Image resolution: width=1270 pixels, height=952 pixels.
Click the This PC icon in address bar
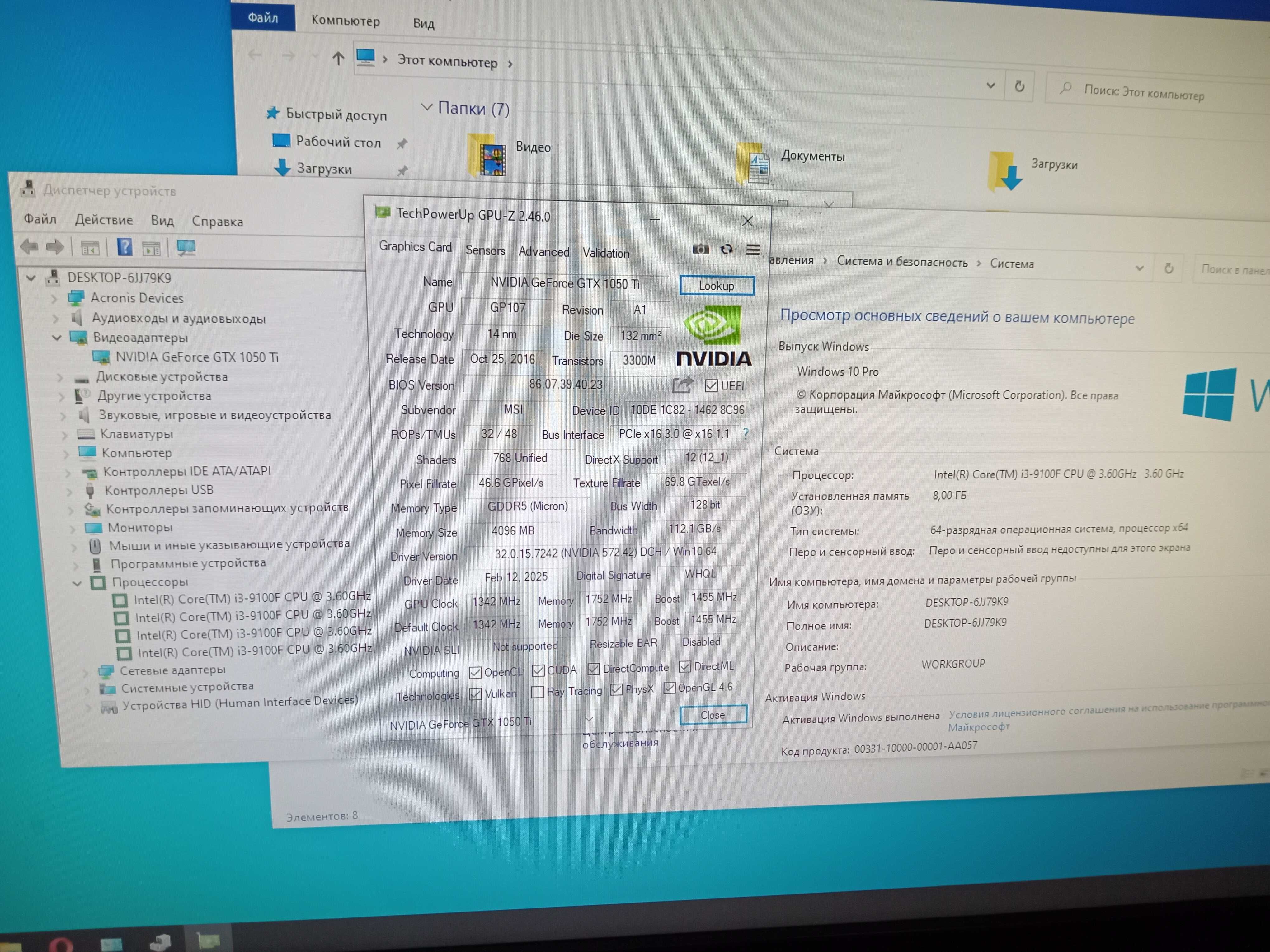click(365, 57)
